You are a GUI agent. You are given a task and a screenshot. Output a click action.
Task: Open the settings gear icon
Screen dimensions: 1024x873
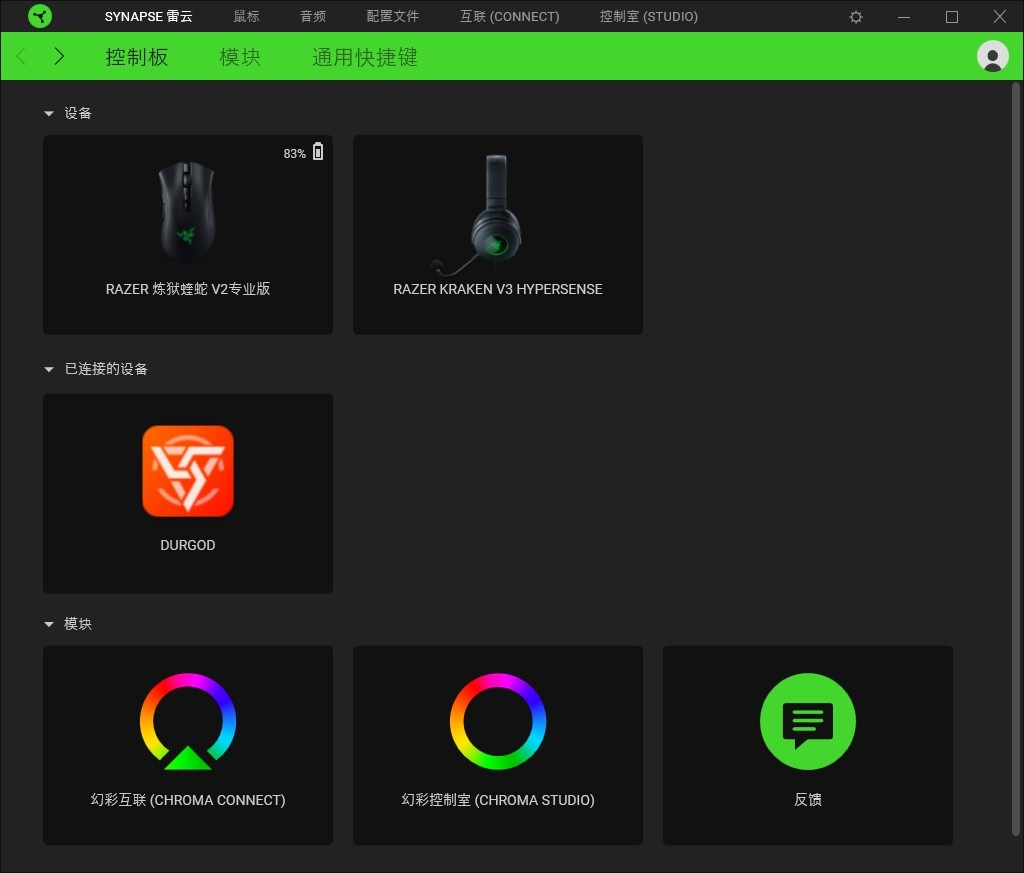(856, 17)
